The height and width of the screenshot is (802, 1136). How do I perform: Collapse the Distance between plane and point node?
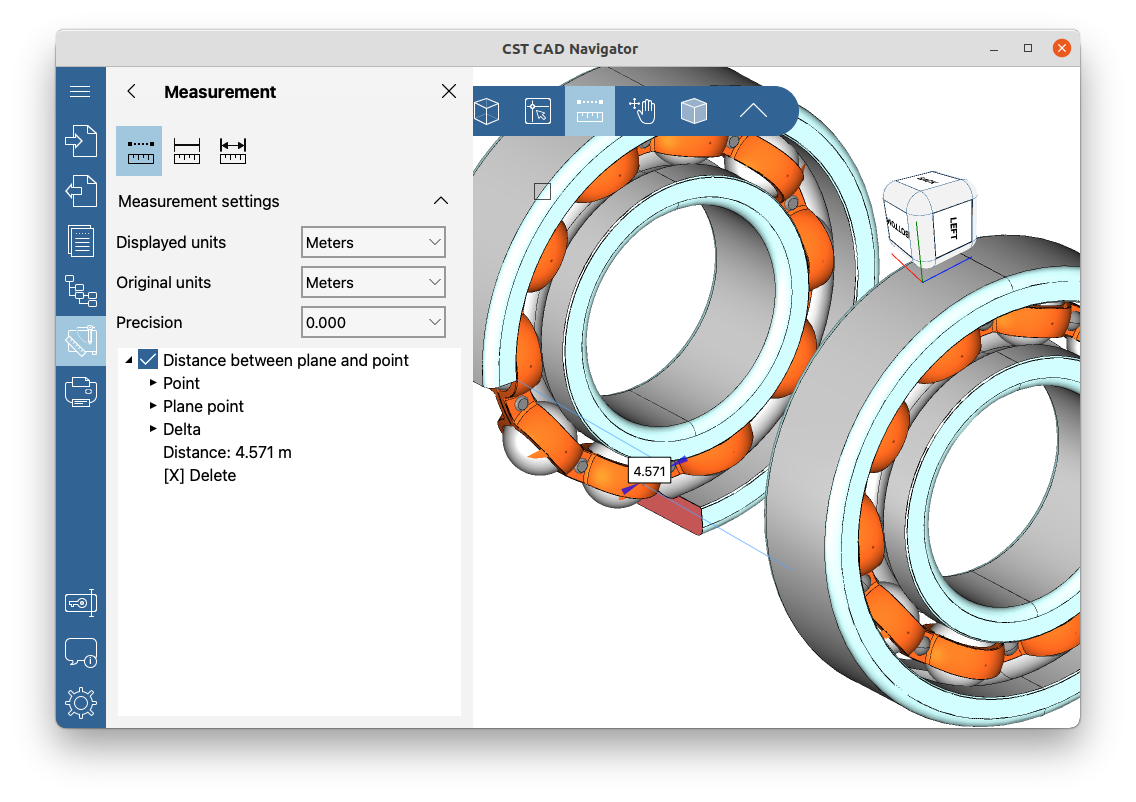[x=129, y=360]
